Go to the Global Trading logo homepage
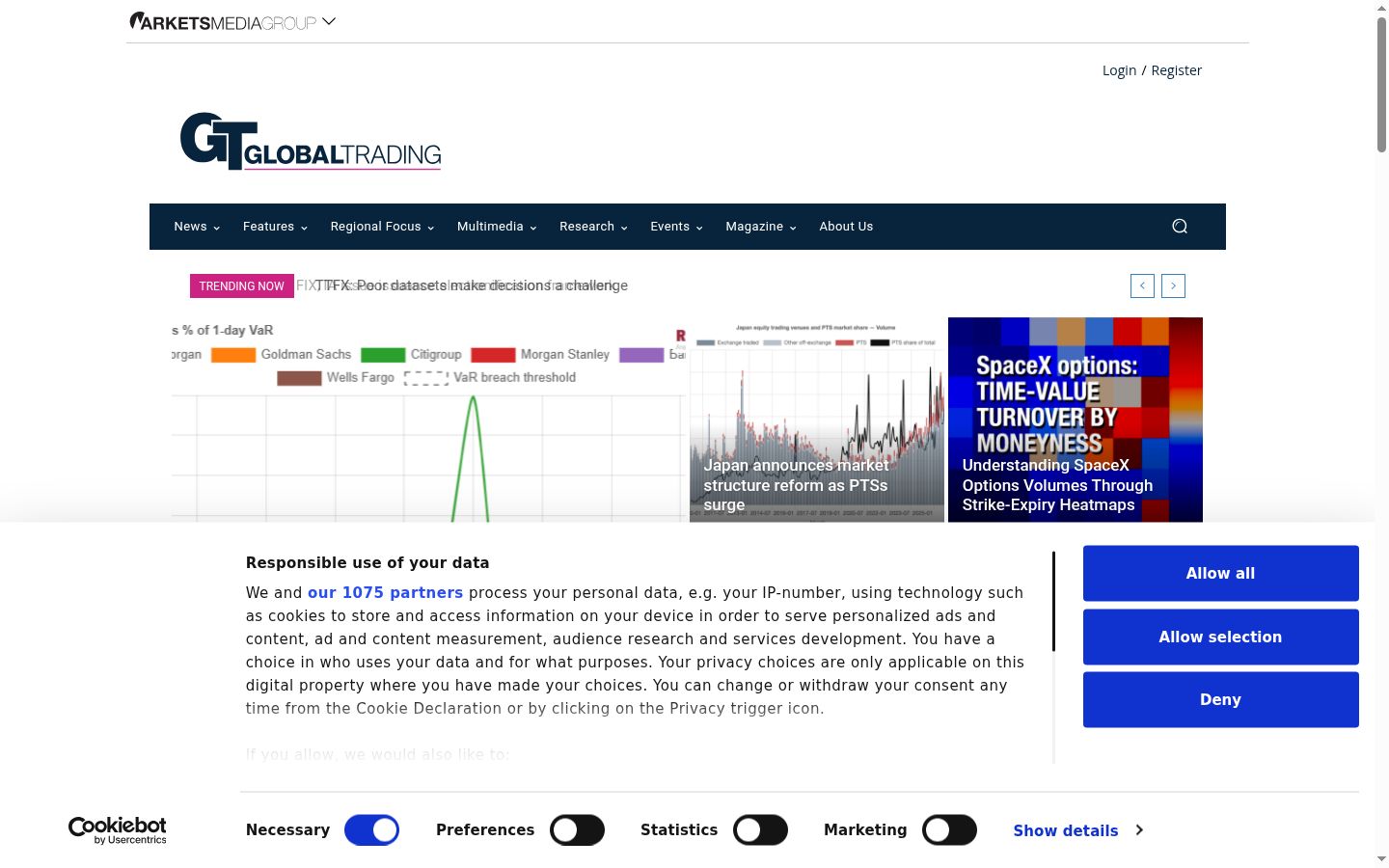 point(311,141)
